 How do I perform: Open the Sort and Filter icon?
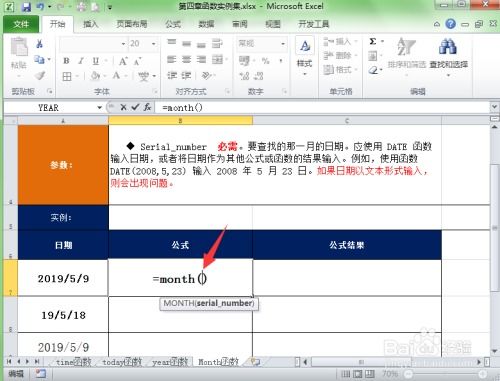[406, 47]
